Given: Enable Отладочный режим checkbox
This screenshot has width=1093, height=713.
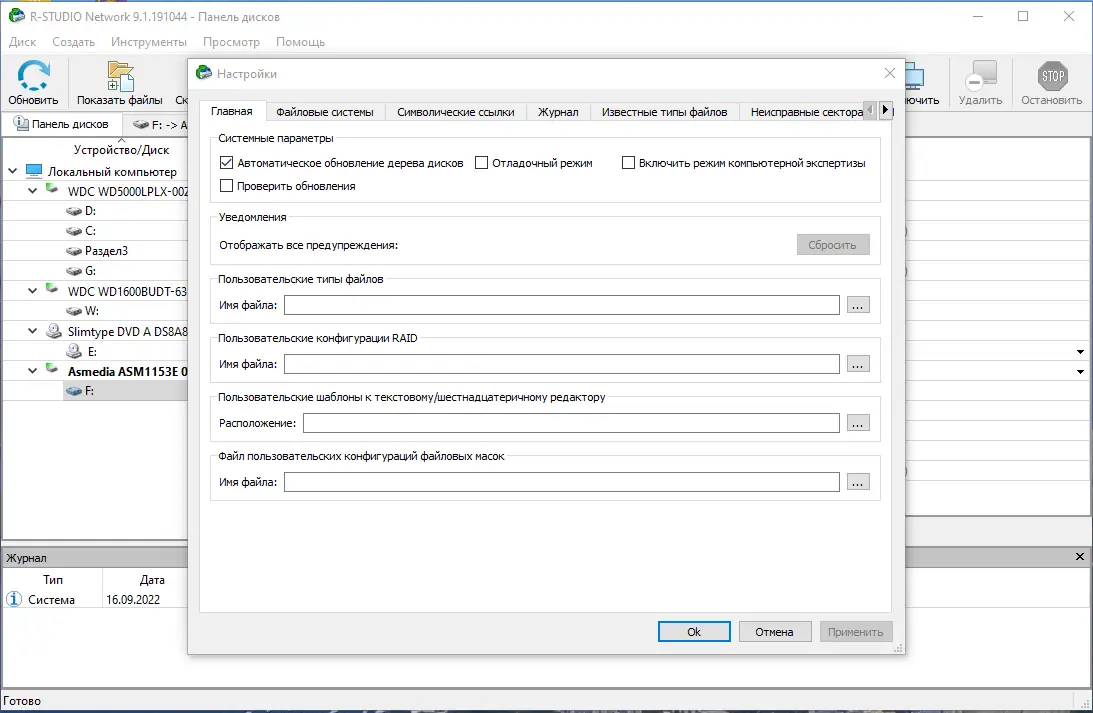Looking at the screenshot, I should [x=481, y=162].
